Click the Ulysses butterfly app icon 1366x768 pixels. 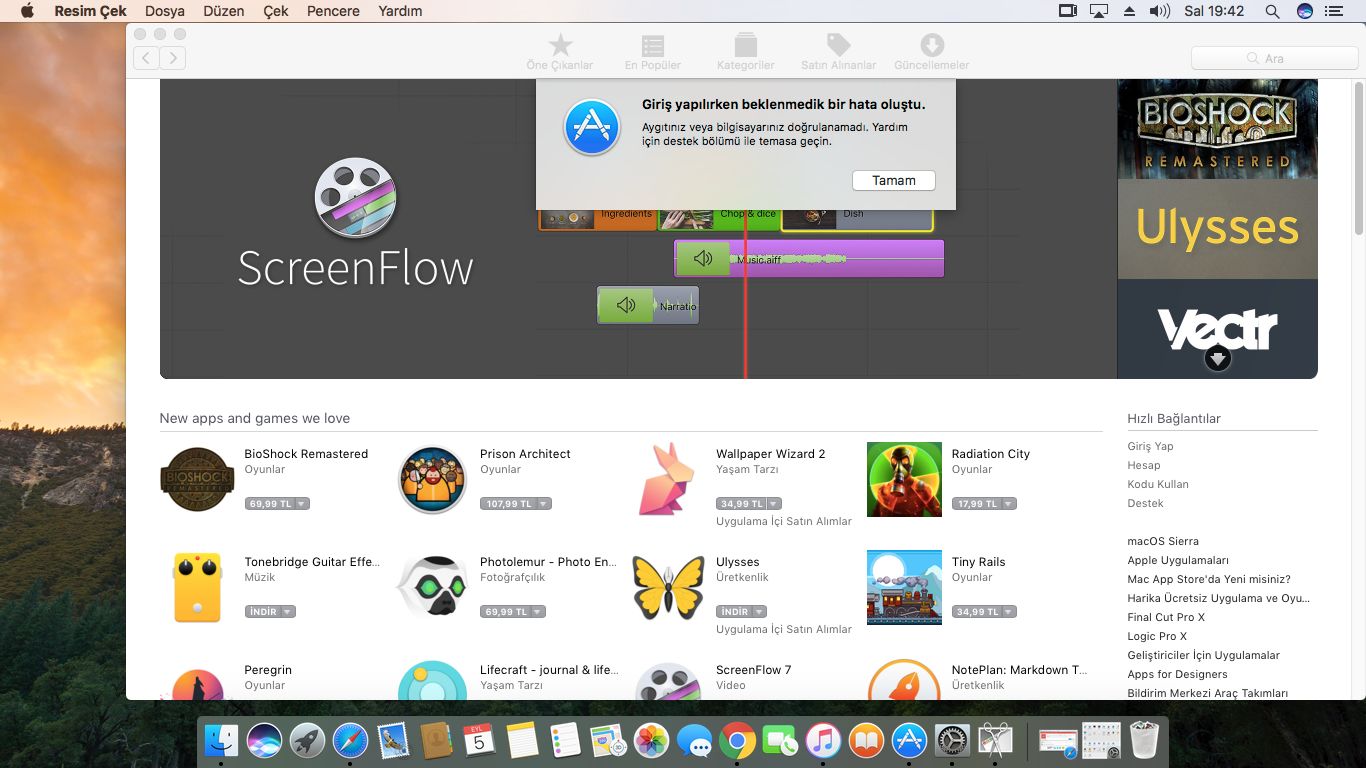point(668,588)
